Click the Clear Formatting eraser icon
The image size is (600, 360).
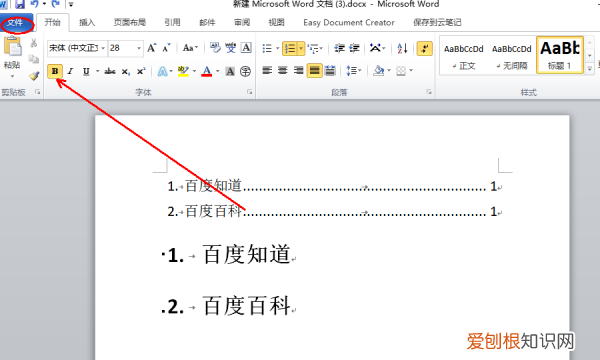[215, 48]
